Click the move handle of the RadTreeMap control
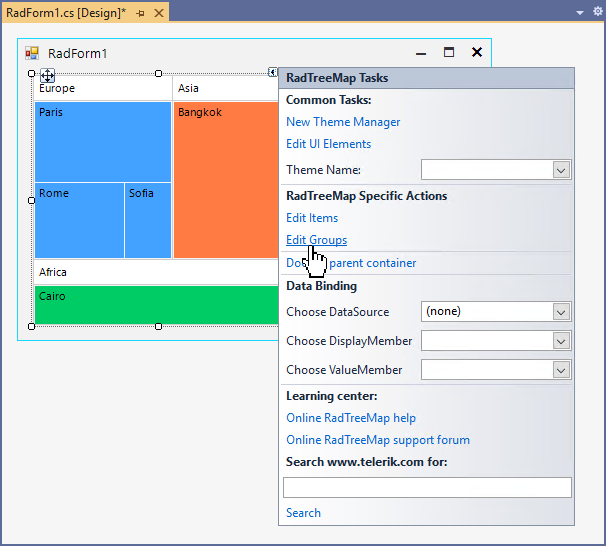The width and height of the screenshot is (606, 546). coord(48,76)
